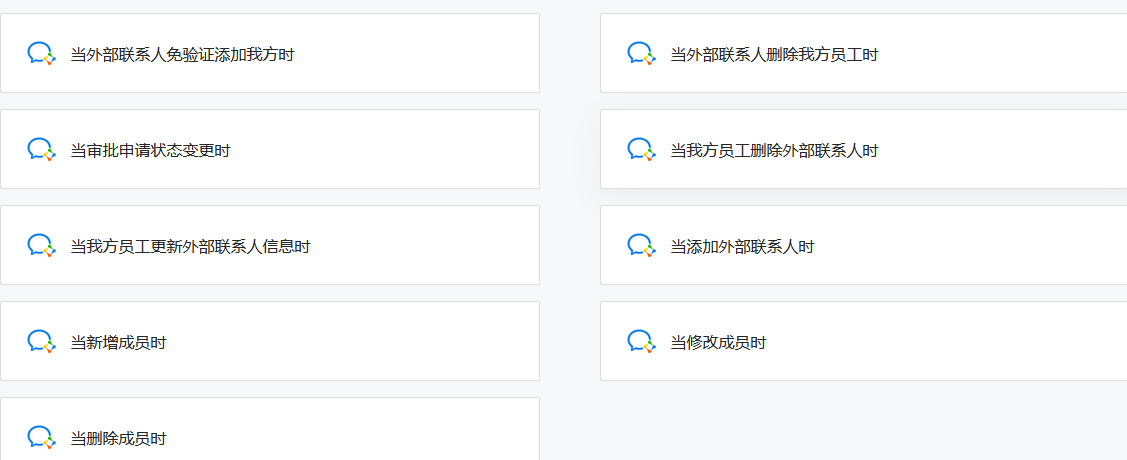The height and width of the screenshot is (460, 1127).
Task: Choose the 当新增成员时 trigger label
Action: [x=119, y=343]
